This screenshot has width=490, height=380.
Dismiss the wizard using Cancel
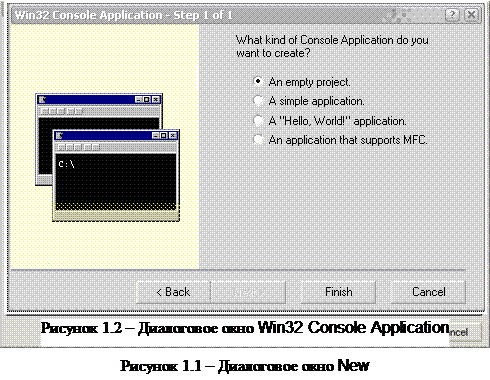(x=428, y=292)
